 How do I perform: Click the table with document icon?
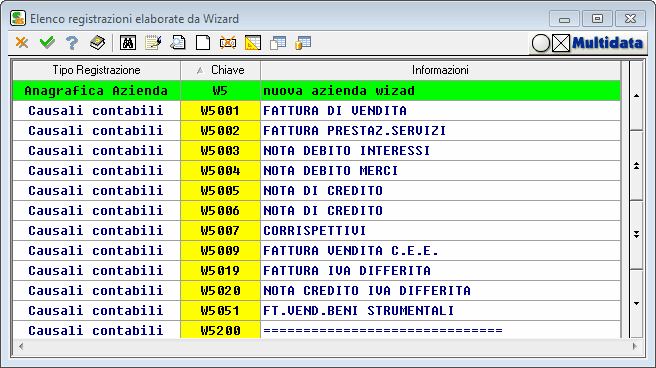[x=278, y=43]
